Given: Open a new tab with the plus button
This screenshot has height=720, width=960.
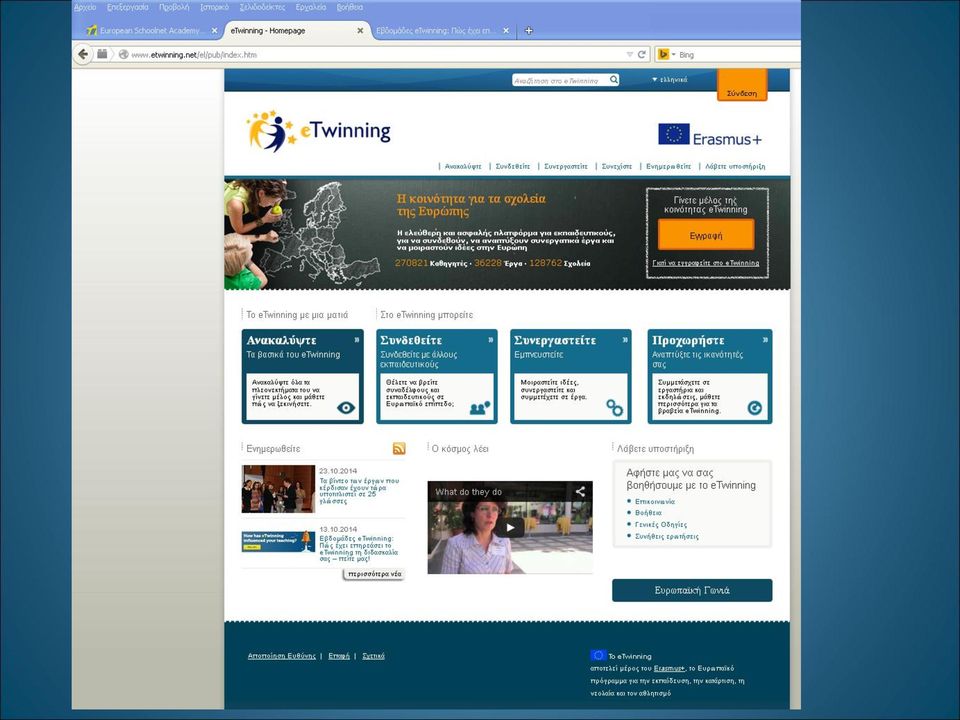Looking at the screenshot, I should [x=529, y=31].
